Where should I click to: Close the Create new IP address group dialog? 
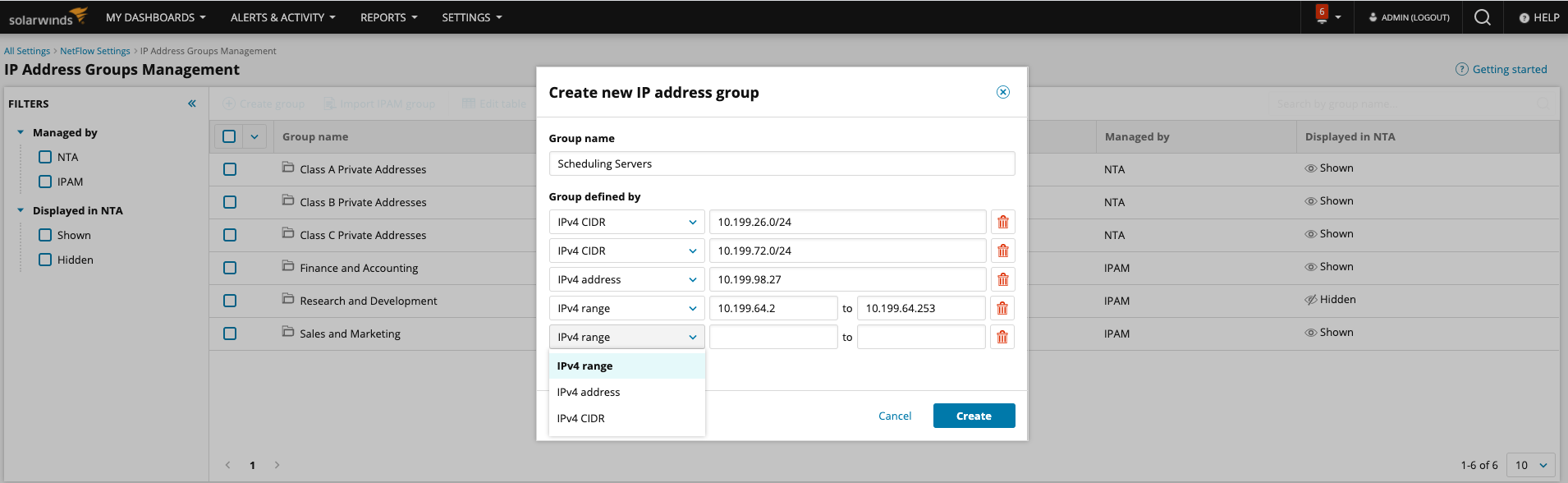pos(1002,92)
